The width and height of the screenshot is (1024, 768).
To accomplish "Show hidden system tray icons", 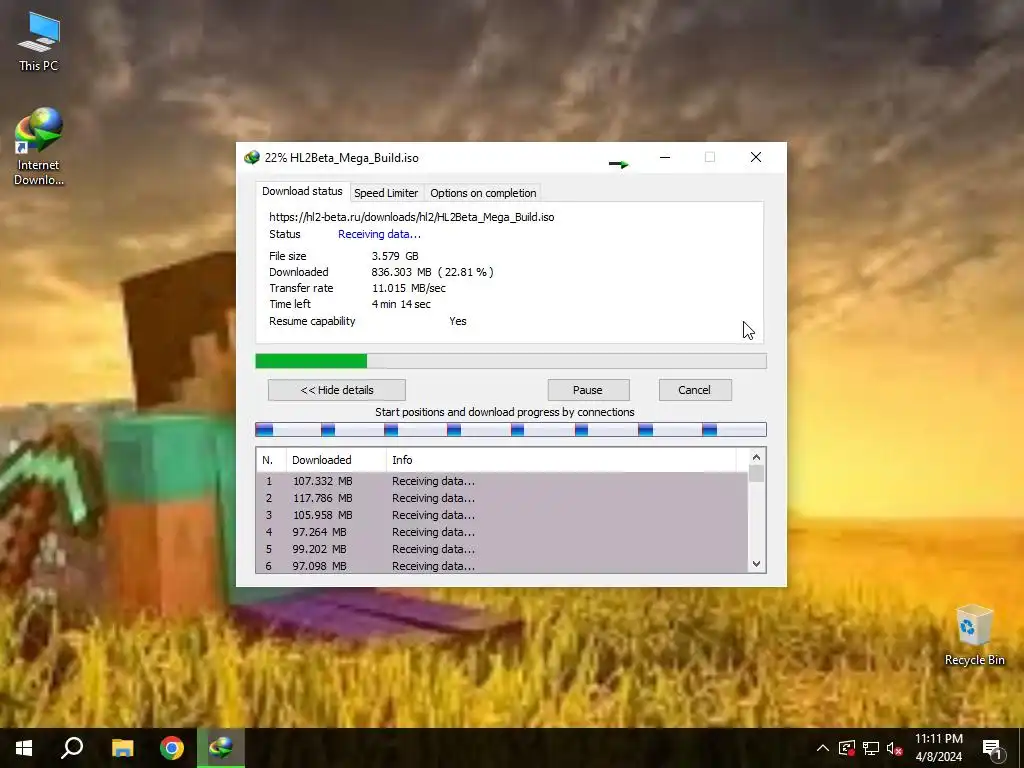I will 823,748.
